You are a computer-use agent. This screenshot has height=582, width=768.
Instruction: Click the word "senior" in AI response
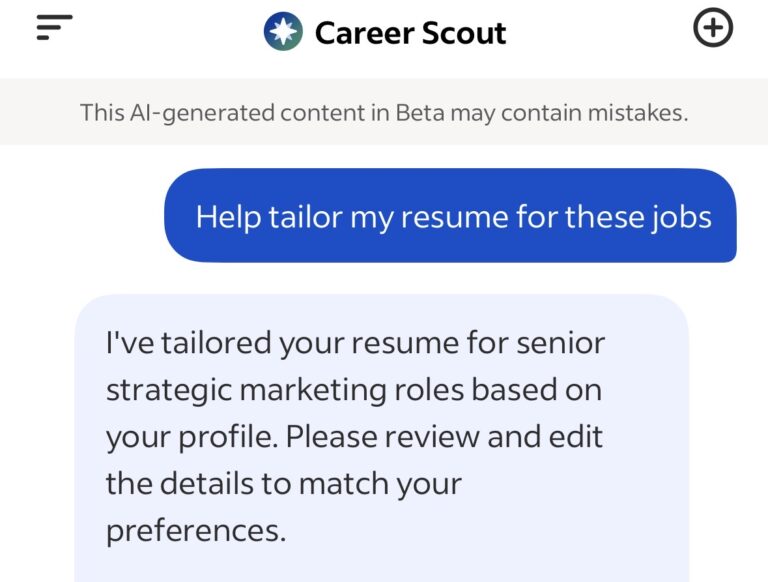(560, 344)
